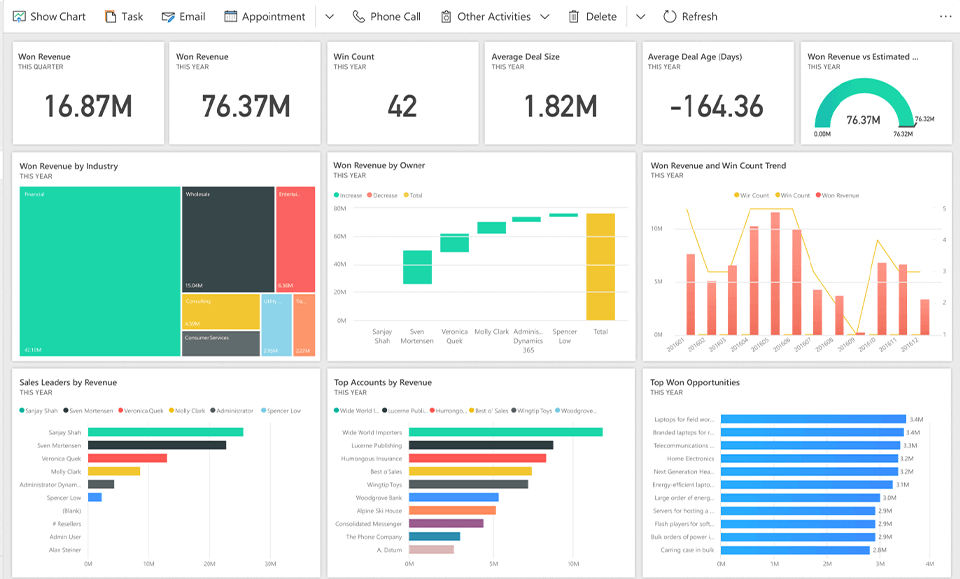
Task: Create a new Task from the toolbar
Action: coord(110,17)
